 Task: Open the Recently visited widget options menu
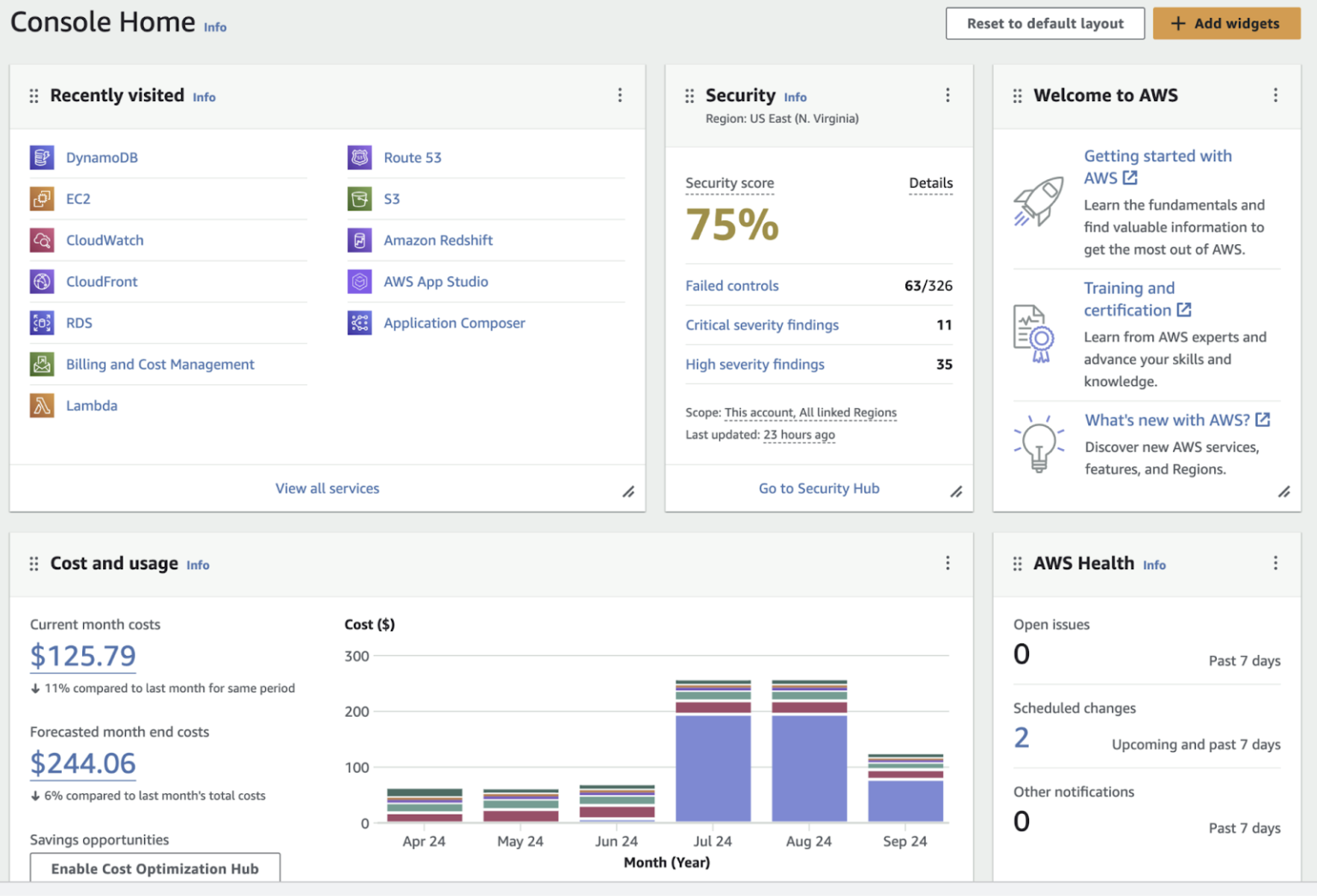(x=620, y=95)
